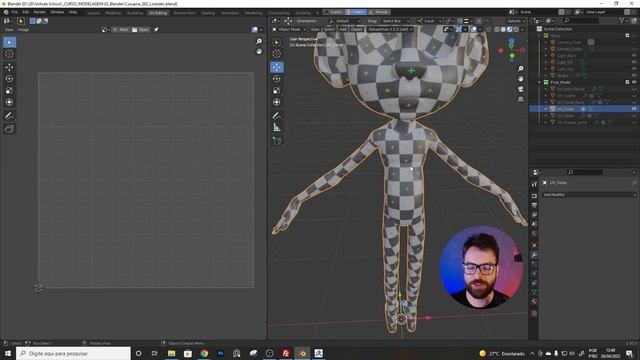Open the Object Mode dropdown
640x360 pixels.
pos(289,29)
